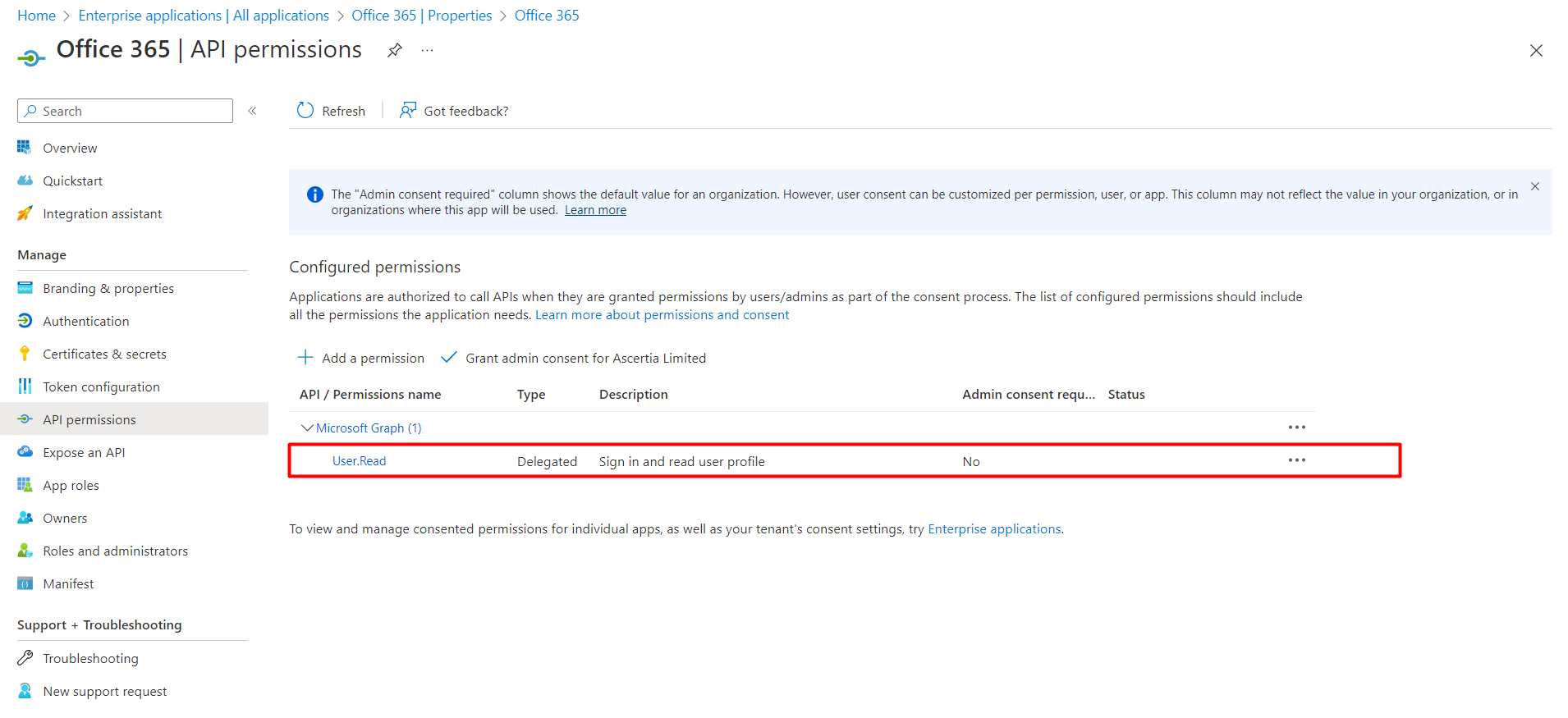The image size is (1568, 718).
Task: Go to Office 365 | Properties breadcrumb
Action: tap(422, 16)
